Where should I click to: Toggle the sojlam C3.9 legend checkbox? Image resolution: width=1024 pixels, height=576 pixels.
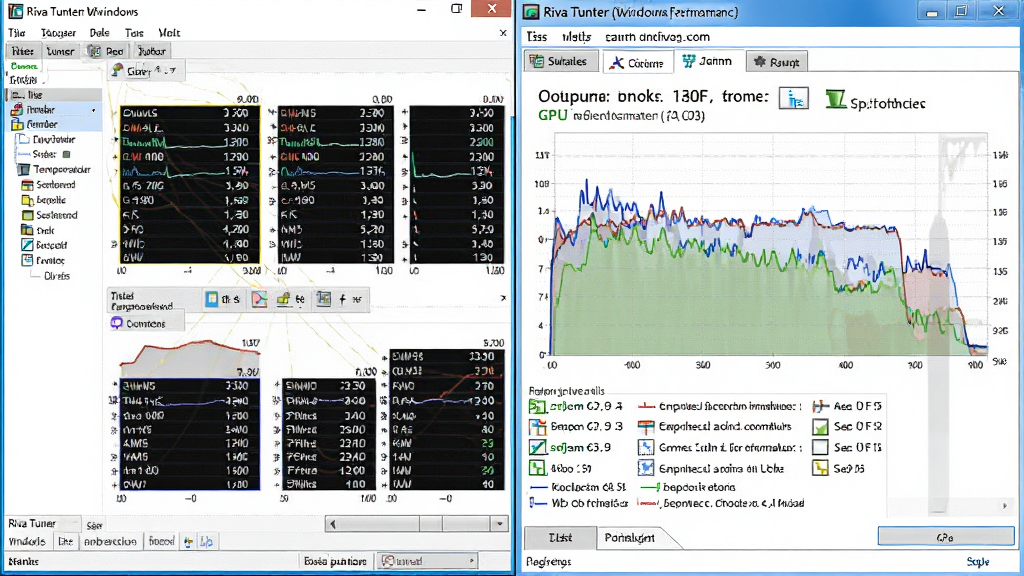[537, 447]
